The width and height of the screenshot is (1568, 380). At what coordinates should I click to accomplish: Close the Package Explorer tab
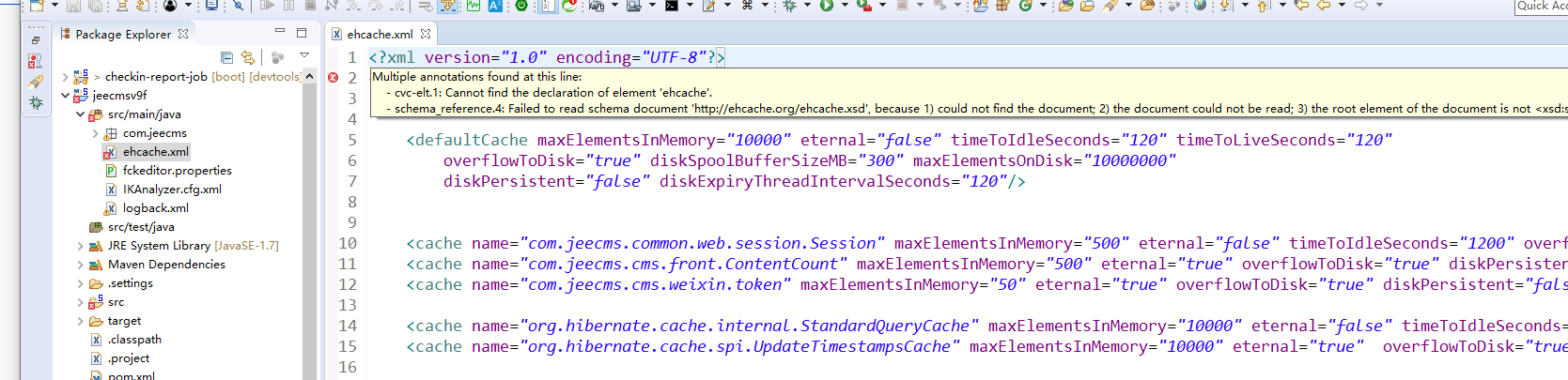click(x=183, y=34)
